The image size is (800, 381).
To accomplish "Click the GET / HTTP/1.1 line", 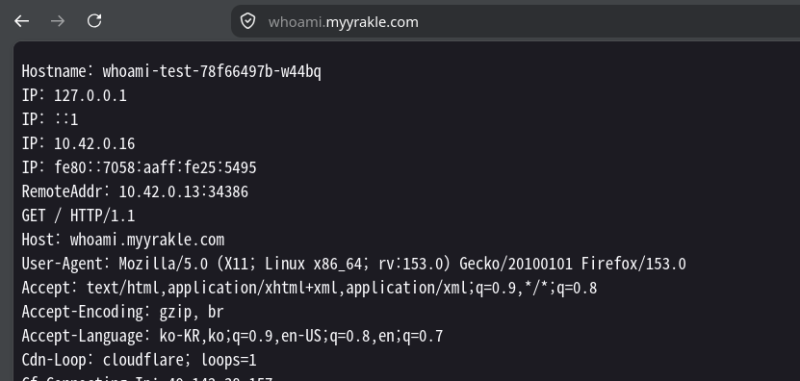I will (78, 216).
